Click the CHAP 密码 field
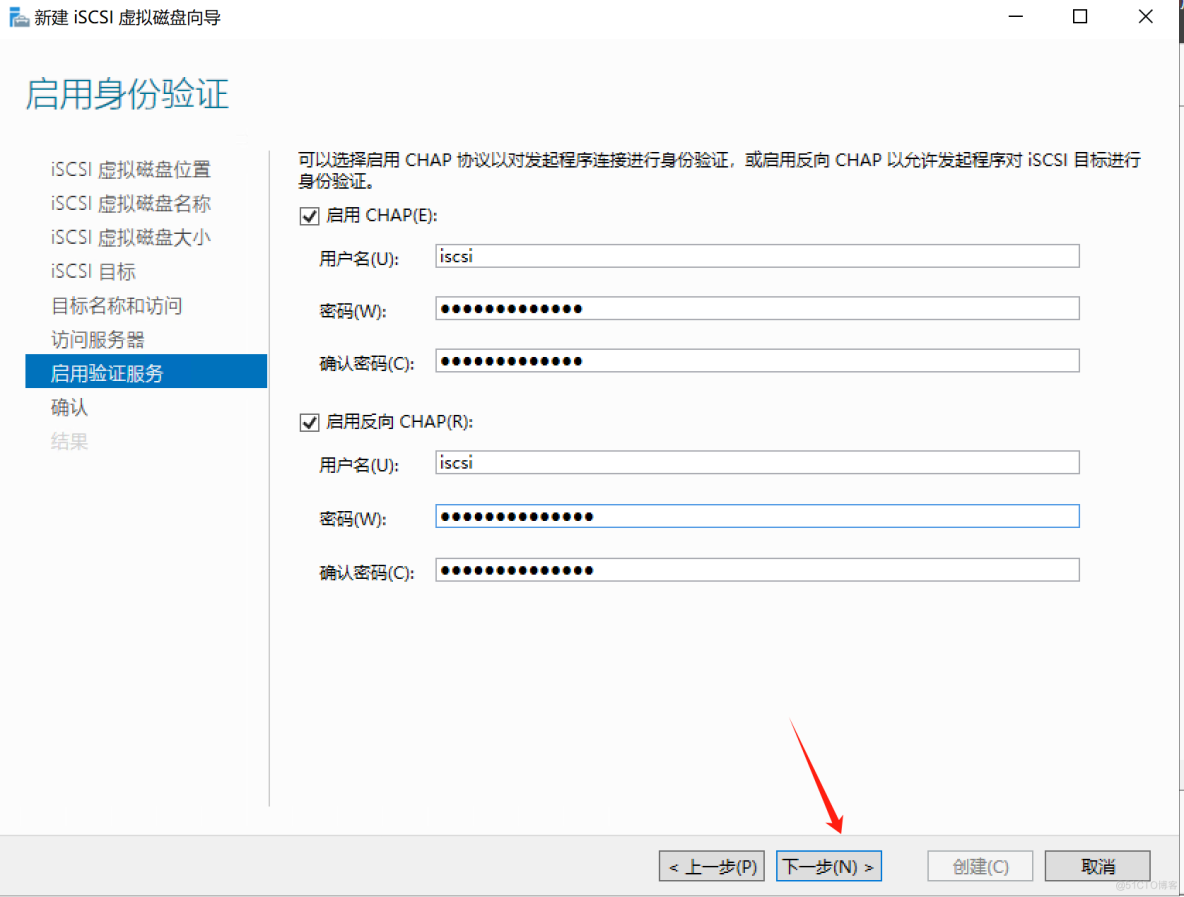Image resolution: width=1184 pixels, height=897 pixels. 757,308
